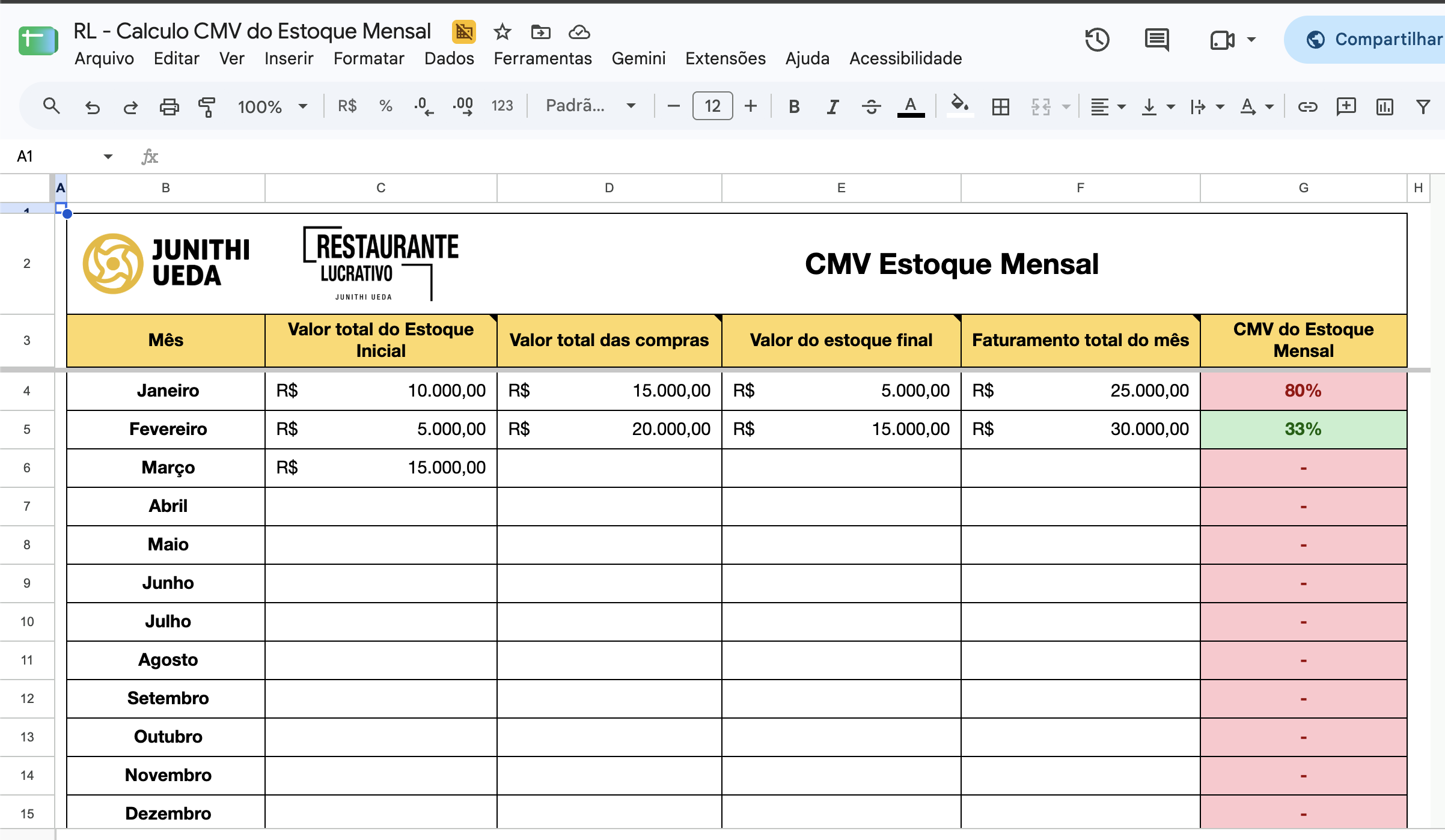Click the document title text

(252, 31)
